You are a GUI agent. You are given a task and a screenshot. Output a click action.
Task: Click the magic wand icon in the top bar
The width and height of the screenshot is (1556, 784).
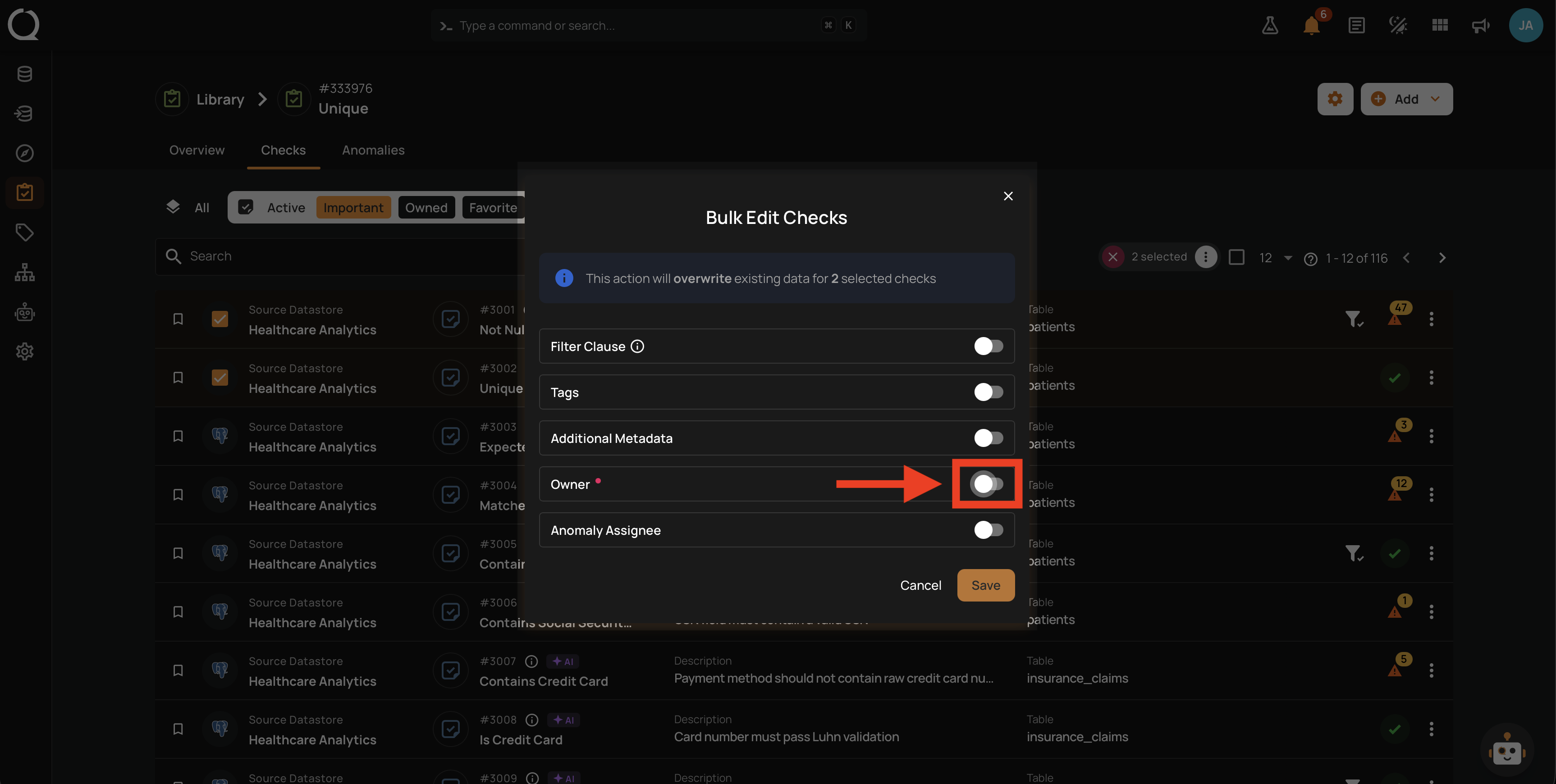click(x=1398, y=25)
